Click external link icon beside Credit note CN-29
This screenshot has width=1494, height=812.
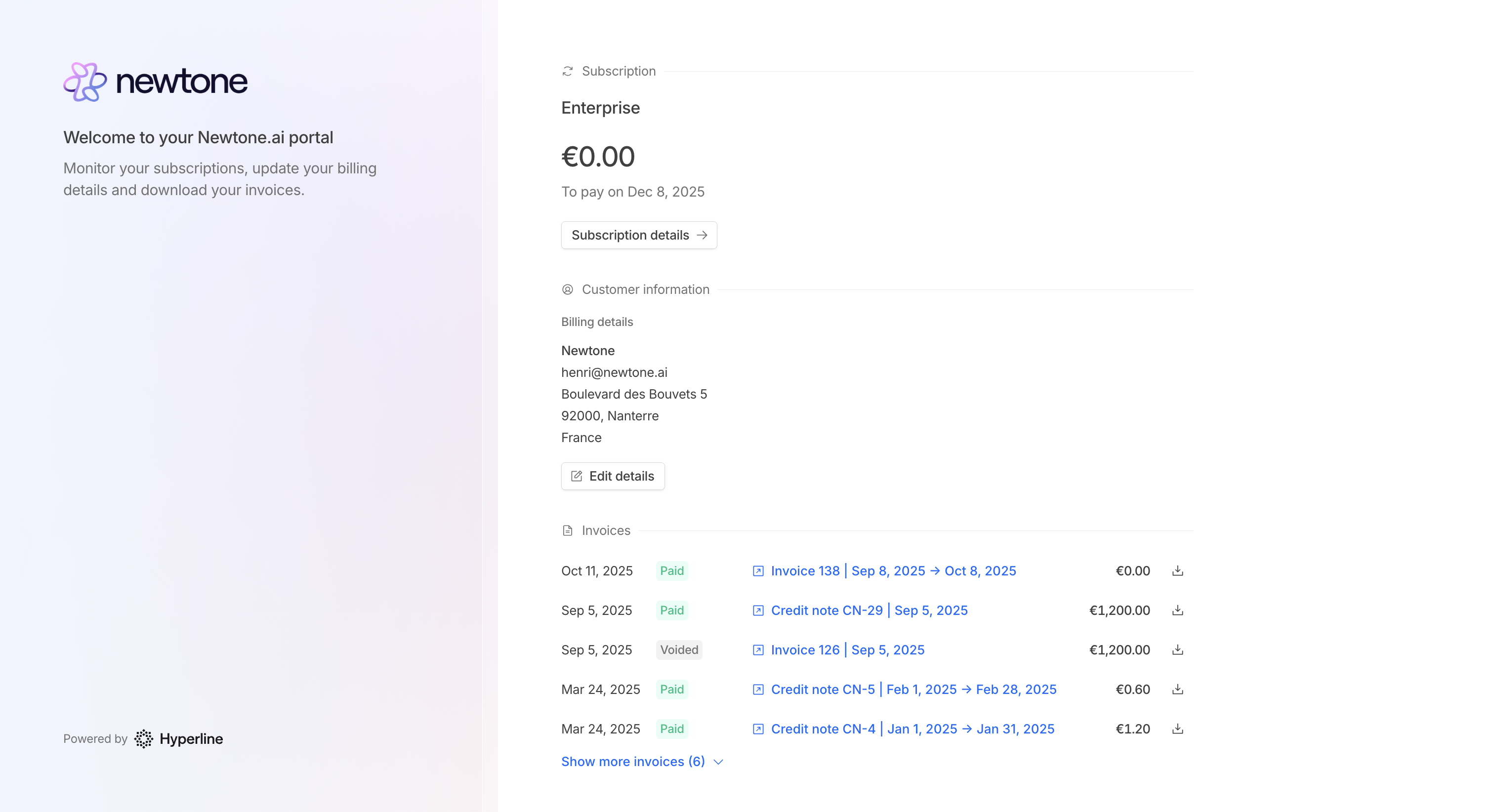[x=757, y=610]
